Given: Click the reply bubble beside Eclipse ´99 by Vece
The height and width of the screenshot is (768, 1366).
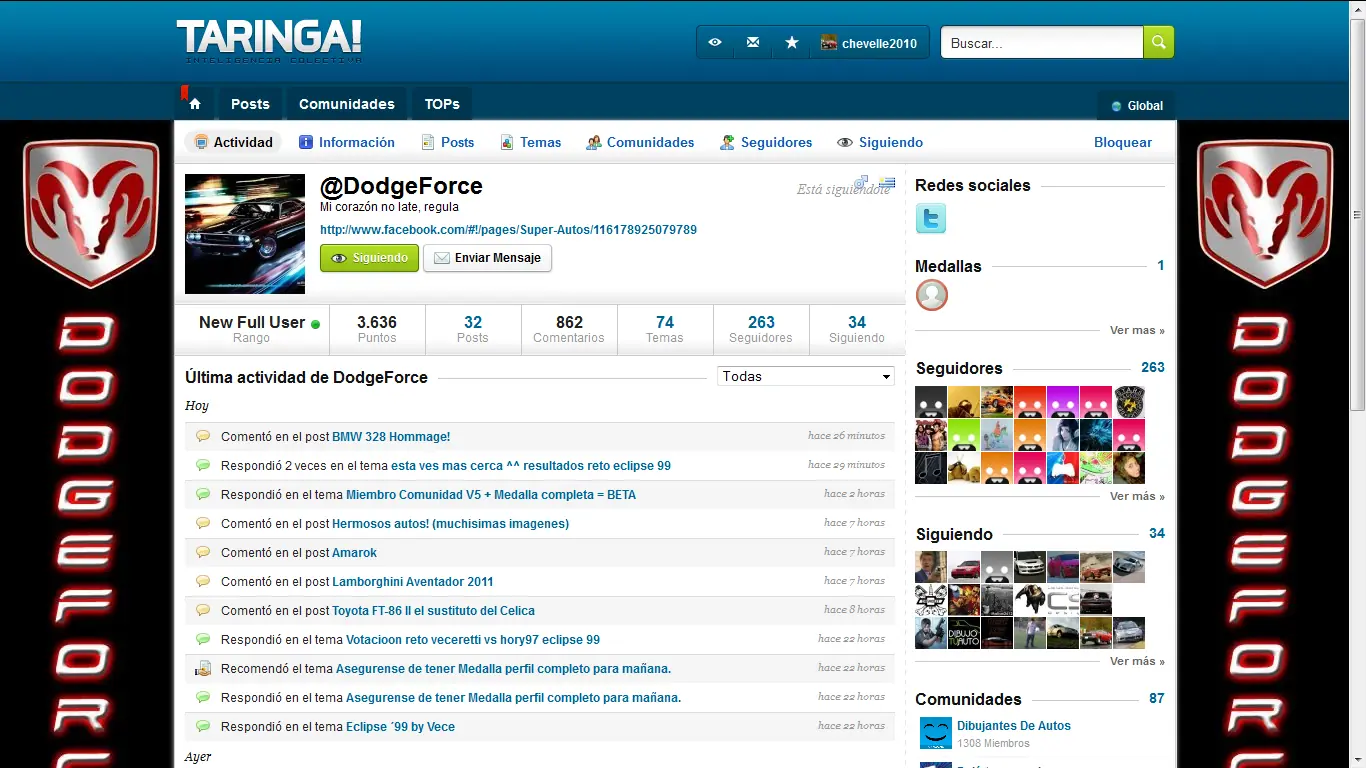Looking at the screenshot, I should pos(203,726).
